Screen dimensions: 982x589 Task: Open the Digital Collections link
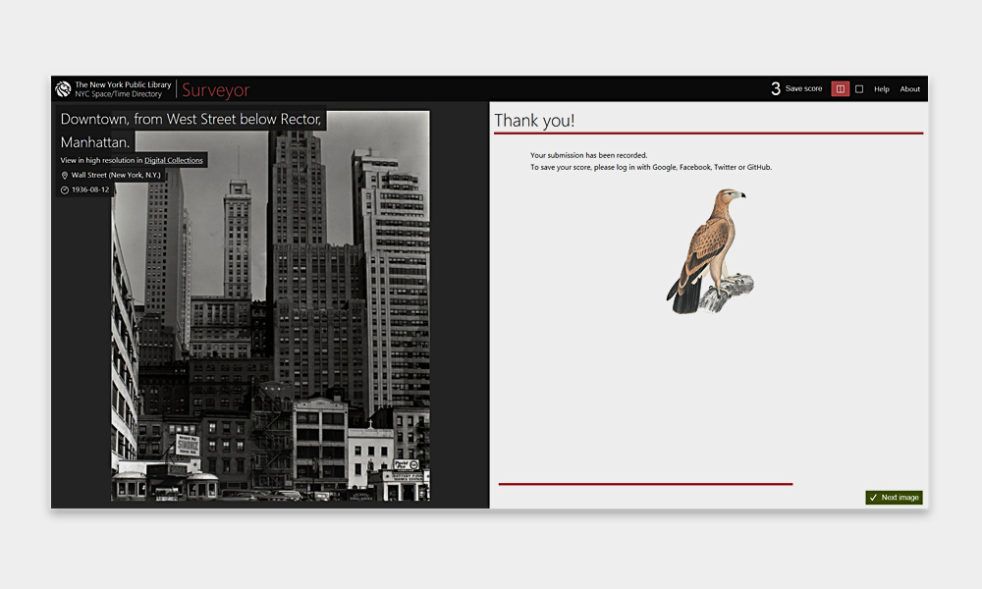click(174, 160)
